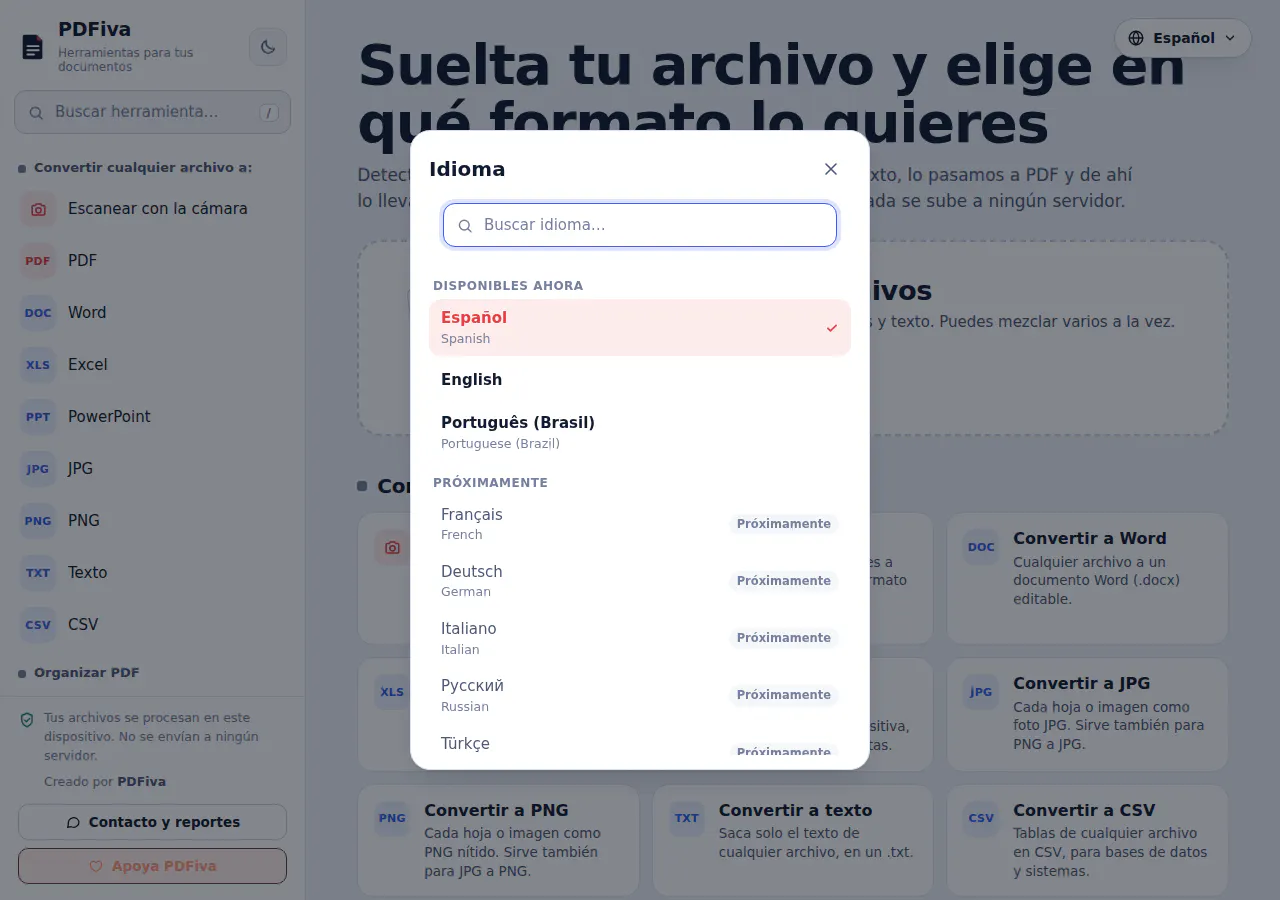Click the globe icon in language selector

[1136, 38]
